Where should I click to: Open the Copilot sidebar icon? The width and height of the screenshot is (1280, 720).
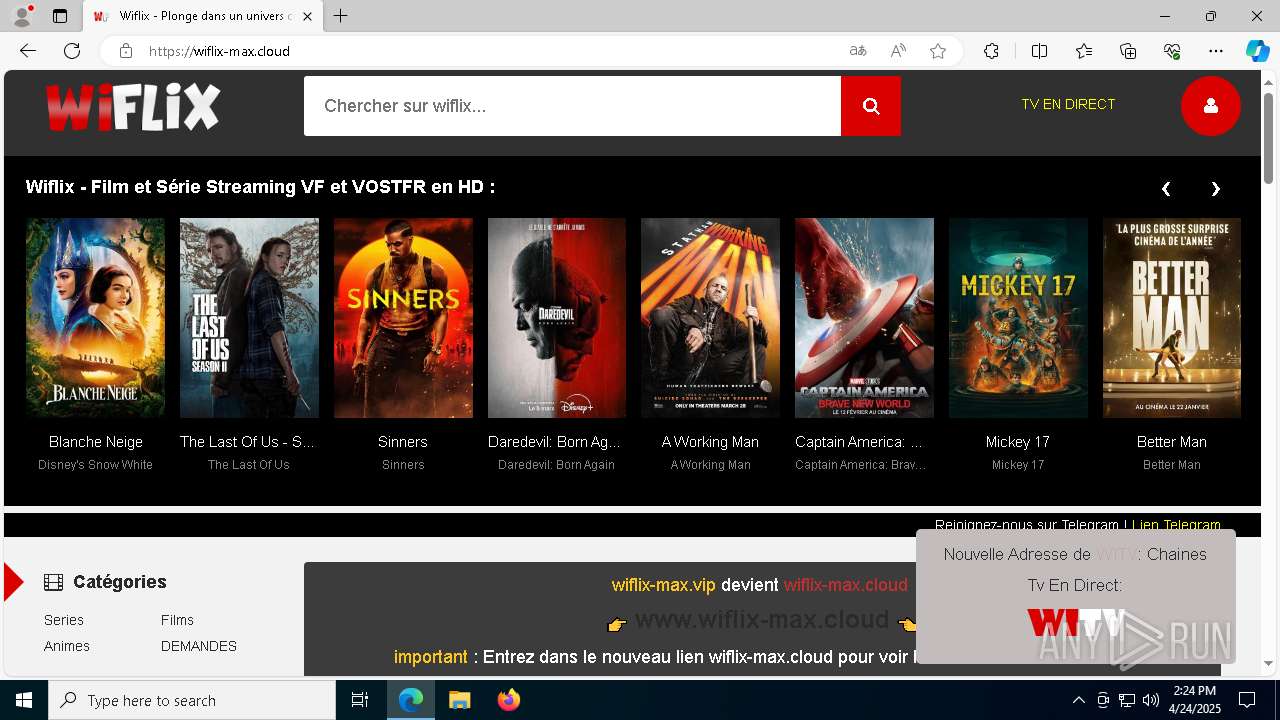(1257, 51)
